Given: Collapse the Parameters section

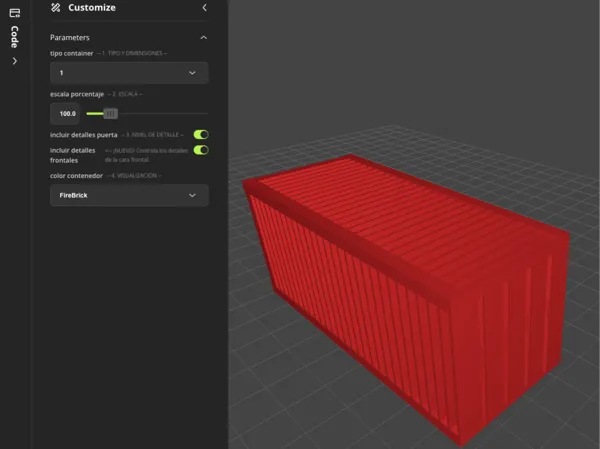Looking at the screenshot, I should pos(204,38).
